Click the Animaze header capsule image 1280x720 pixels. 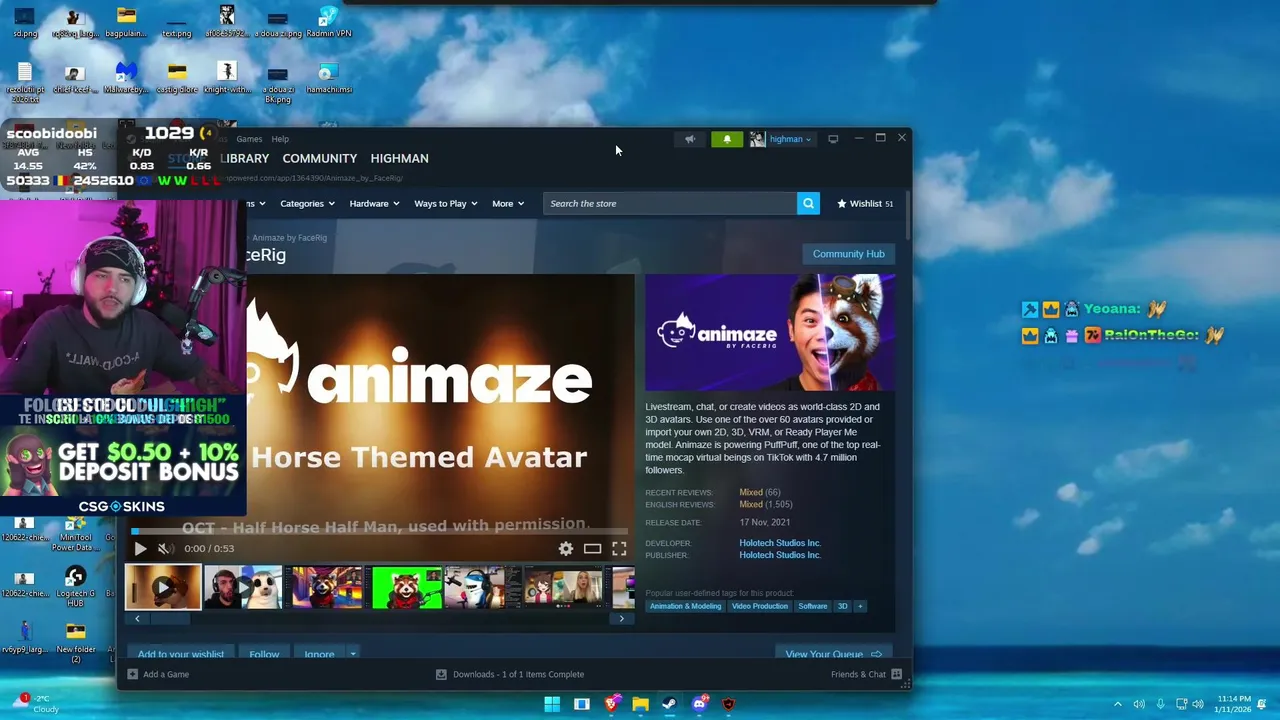770,332
